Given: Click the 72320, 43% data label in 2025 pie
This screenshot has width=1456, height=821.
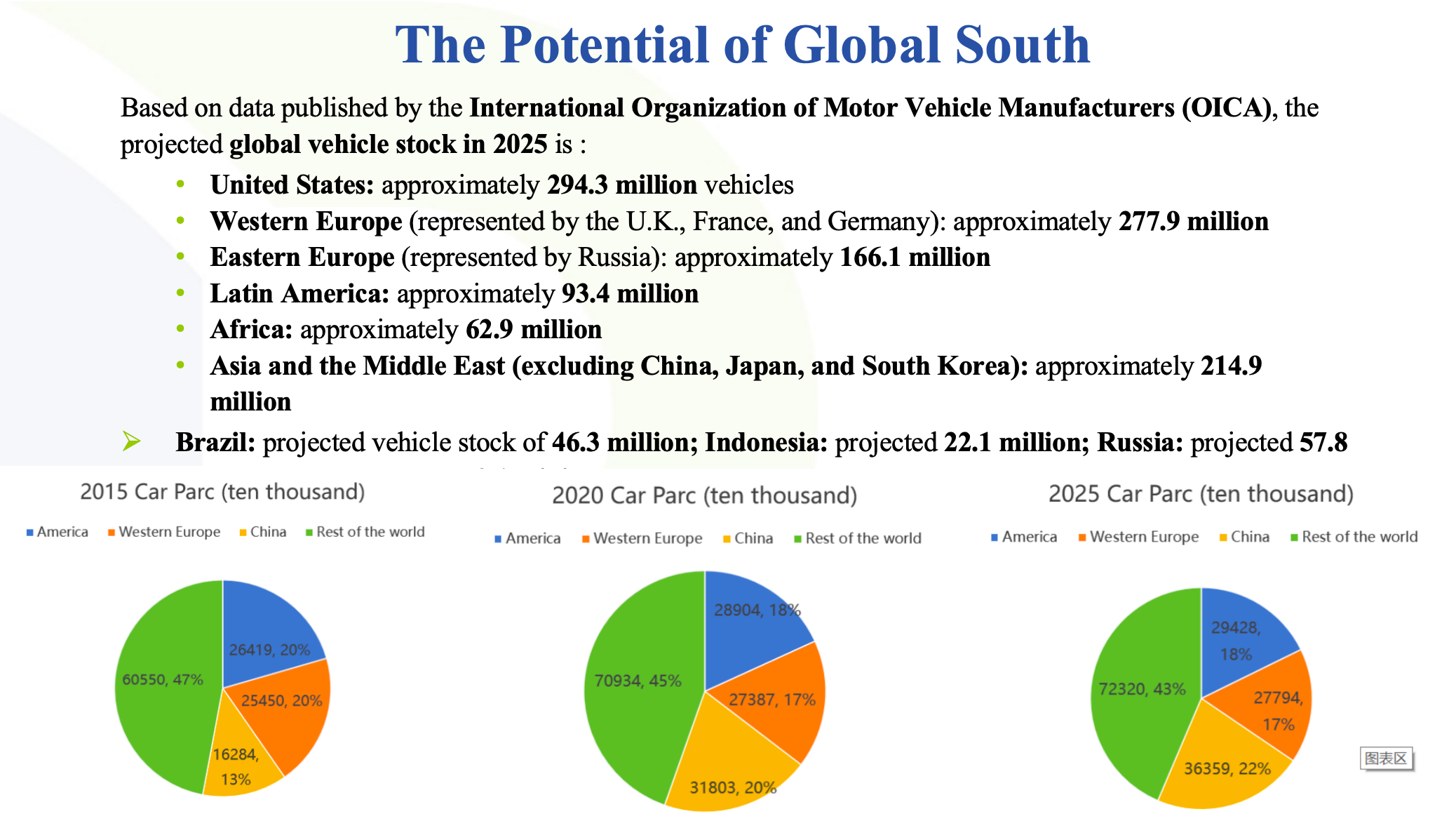Looking at the screenshot, I should [1142, 689].
